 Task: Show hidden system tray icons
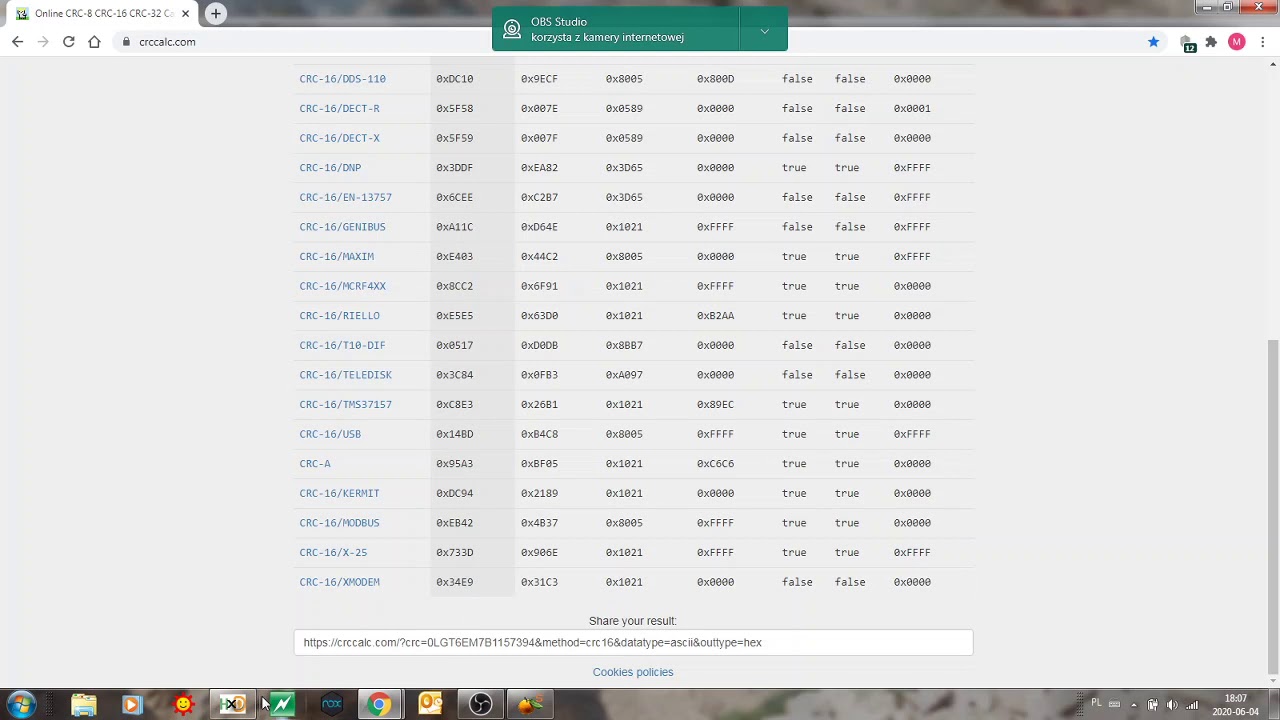[1133, 705]
